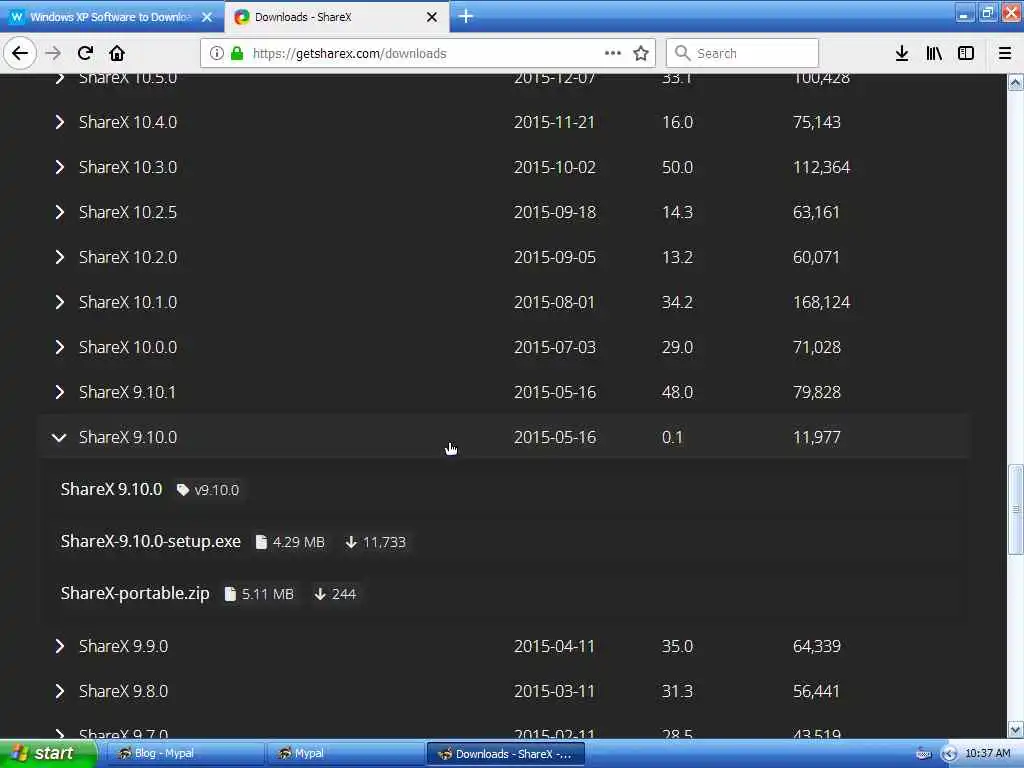The width and height of the screenshot is (1024, 768).
Task: Open the browser home page
Action: [x=117, y=54]
